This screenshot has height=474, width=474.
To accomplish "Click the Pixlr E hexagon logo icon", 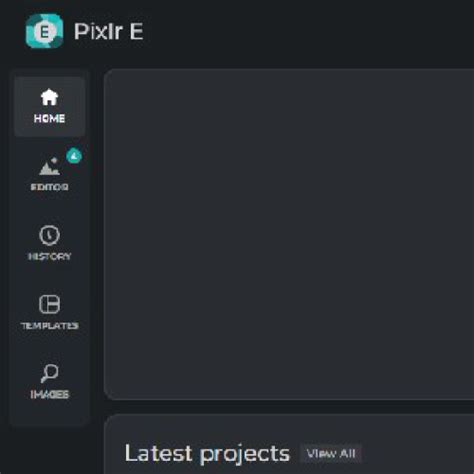I will click(x=44, y=31).
